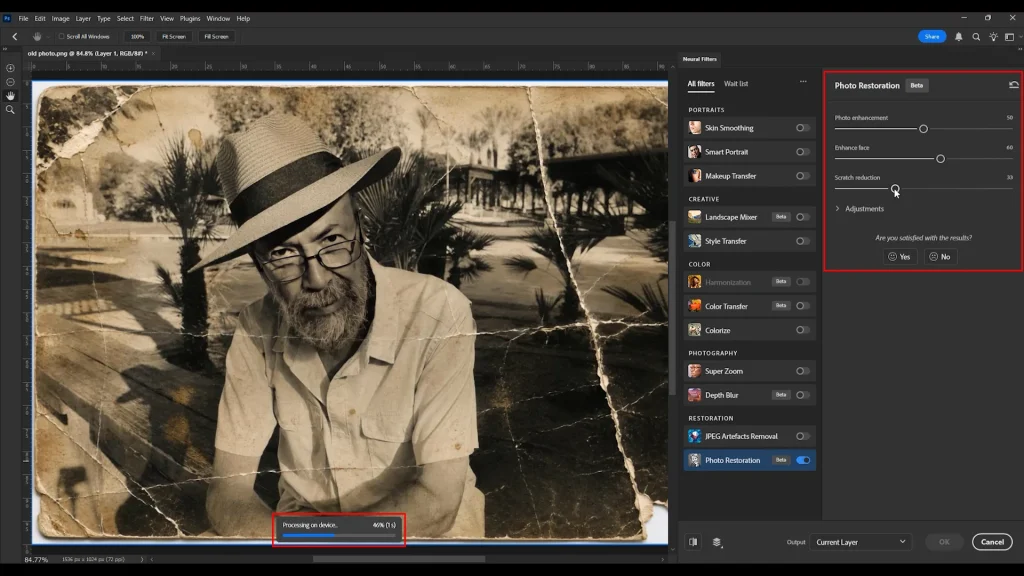
Task: Click the Scratch reduction slider handle
Action: [895, 189]
